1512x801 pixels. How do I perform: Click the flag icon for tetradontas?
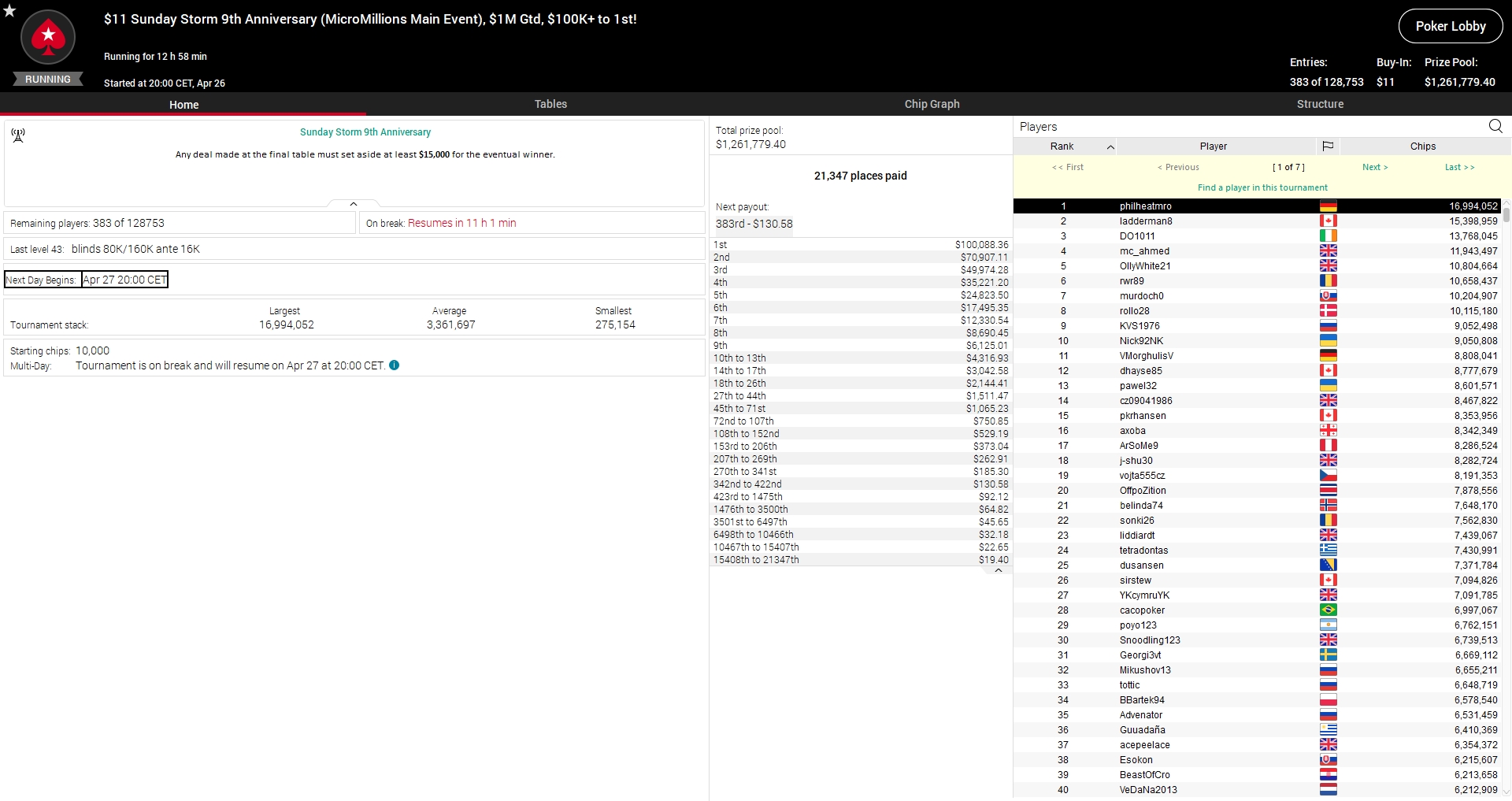click(x=1328, y=551)
